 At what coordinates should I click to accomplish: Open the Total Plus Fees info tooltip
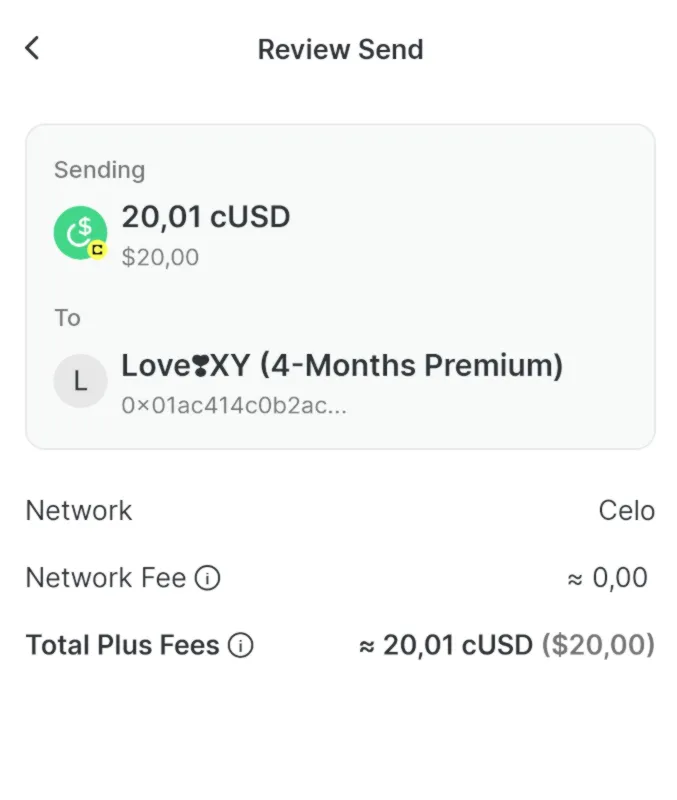click(240, 646)
